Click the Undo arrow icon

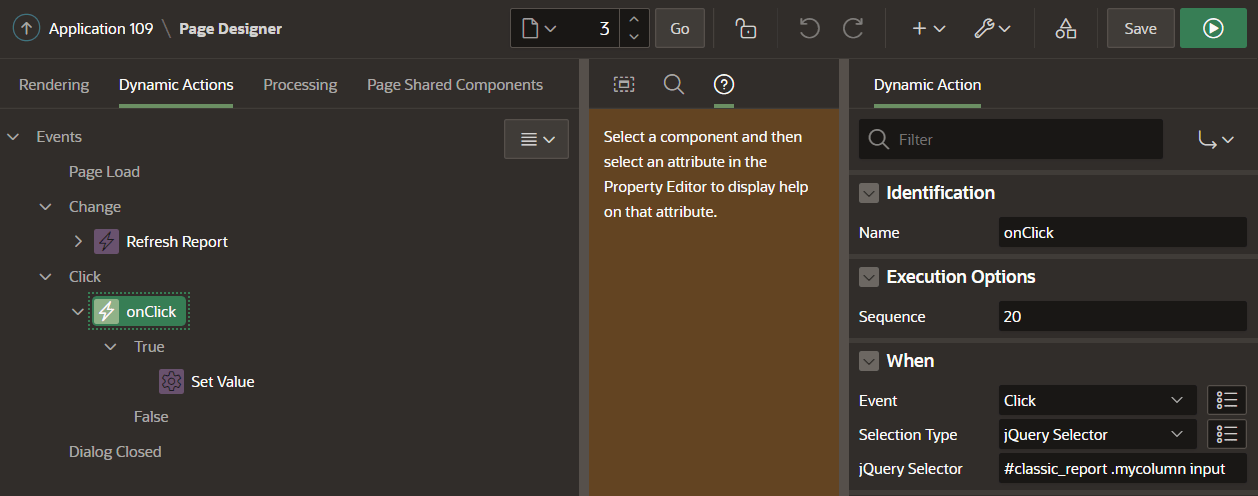[x=809, y=29]
